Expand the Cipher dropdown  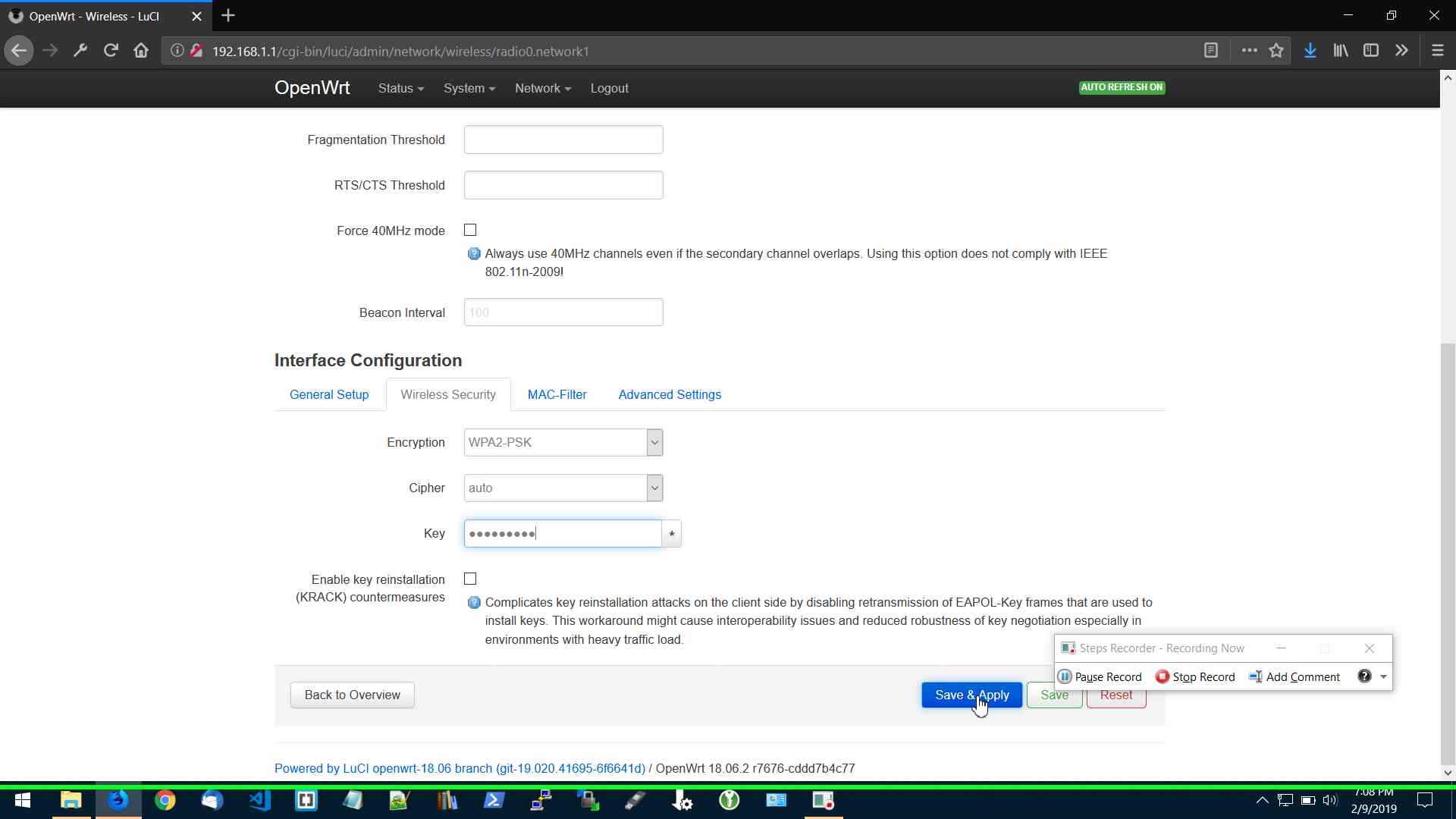coord(563,488)
